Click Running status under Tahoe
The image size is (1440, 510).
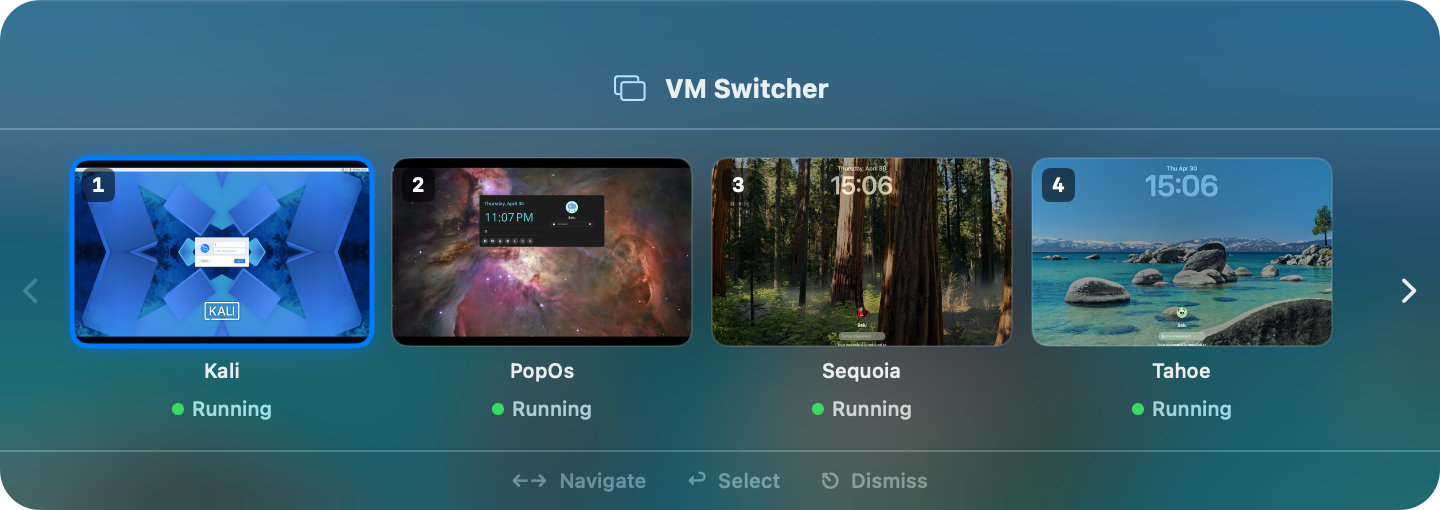click(x=1192, y=409)
